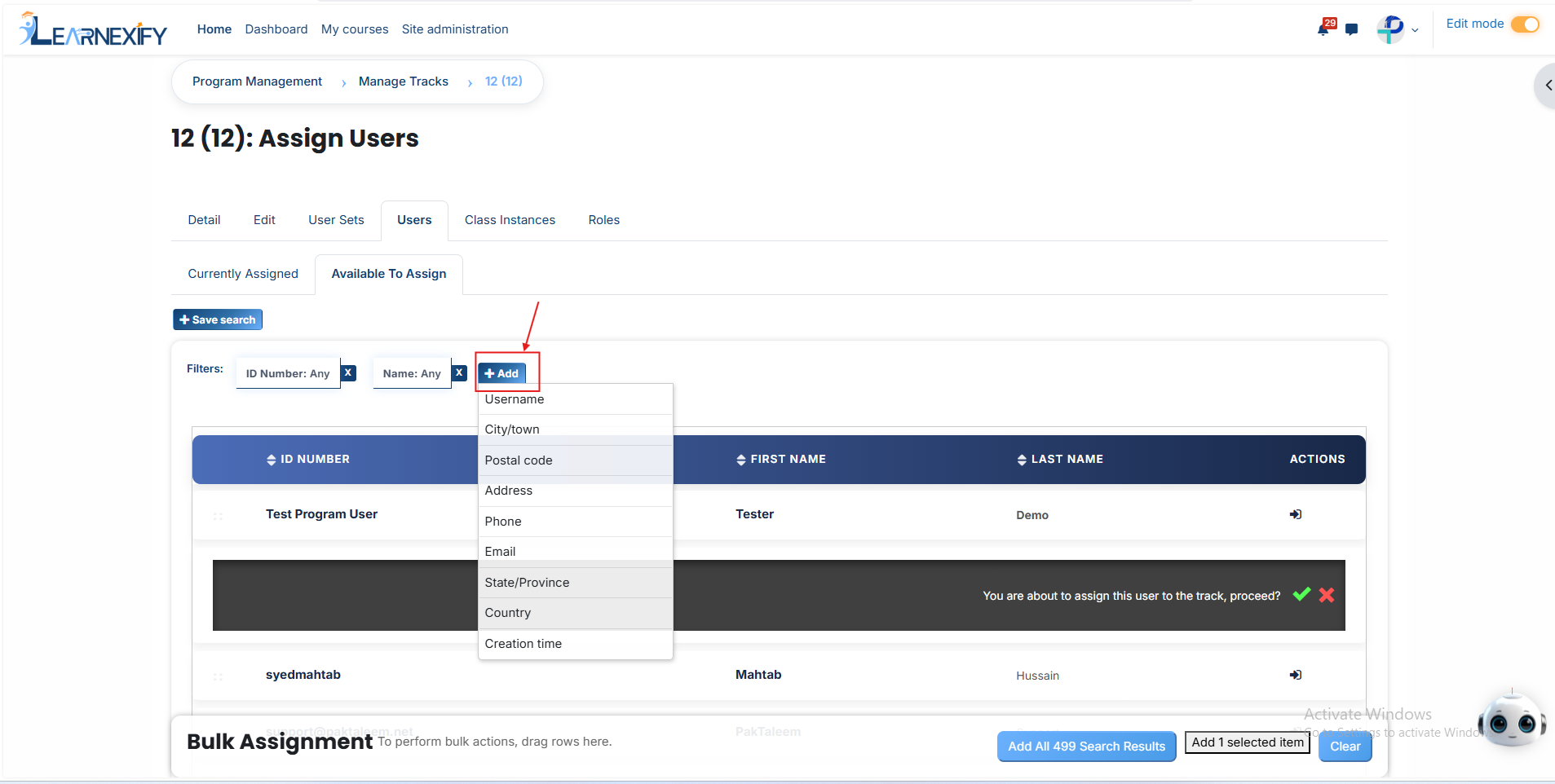Choose Creation time filter option
Screen dimensions: 1555x784
(x=575, y=644)
